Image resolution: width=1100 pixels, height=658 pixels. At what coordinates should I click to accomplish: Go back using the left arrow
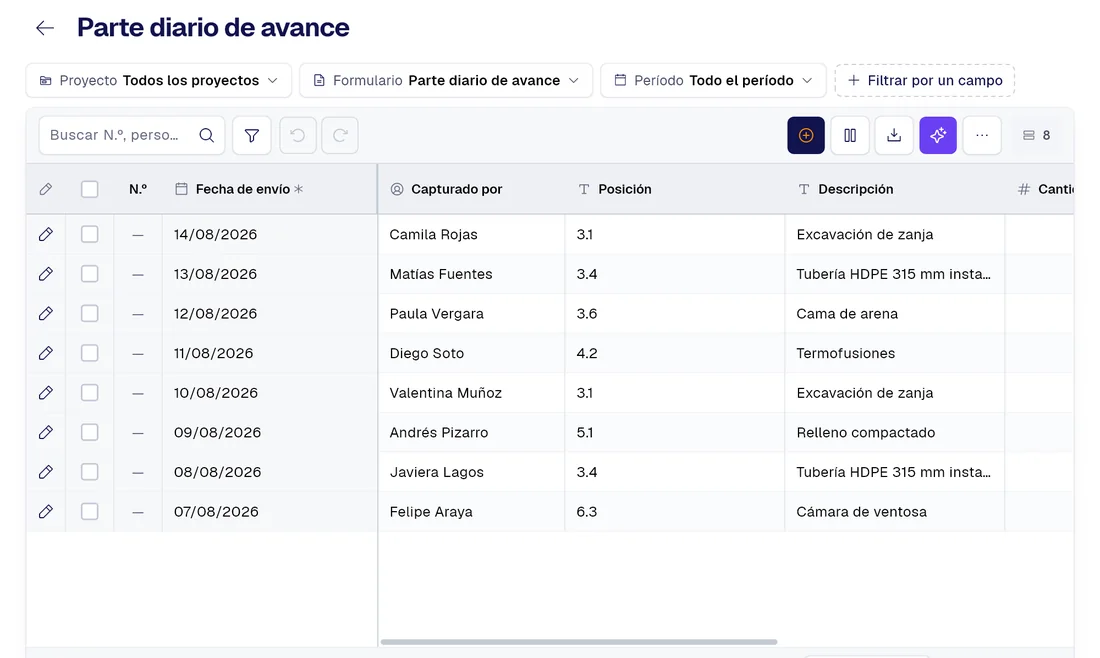click(45, 28)
